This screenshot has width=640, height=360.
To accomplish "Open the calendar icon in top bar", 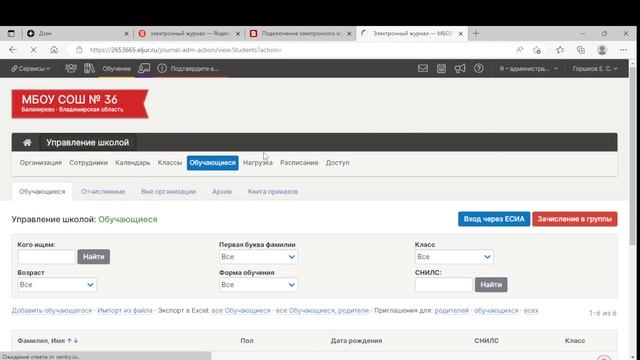I will pos(441,68).
